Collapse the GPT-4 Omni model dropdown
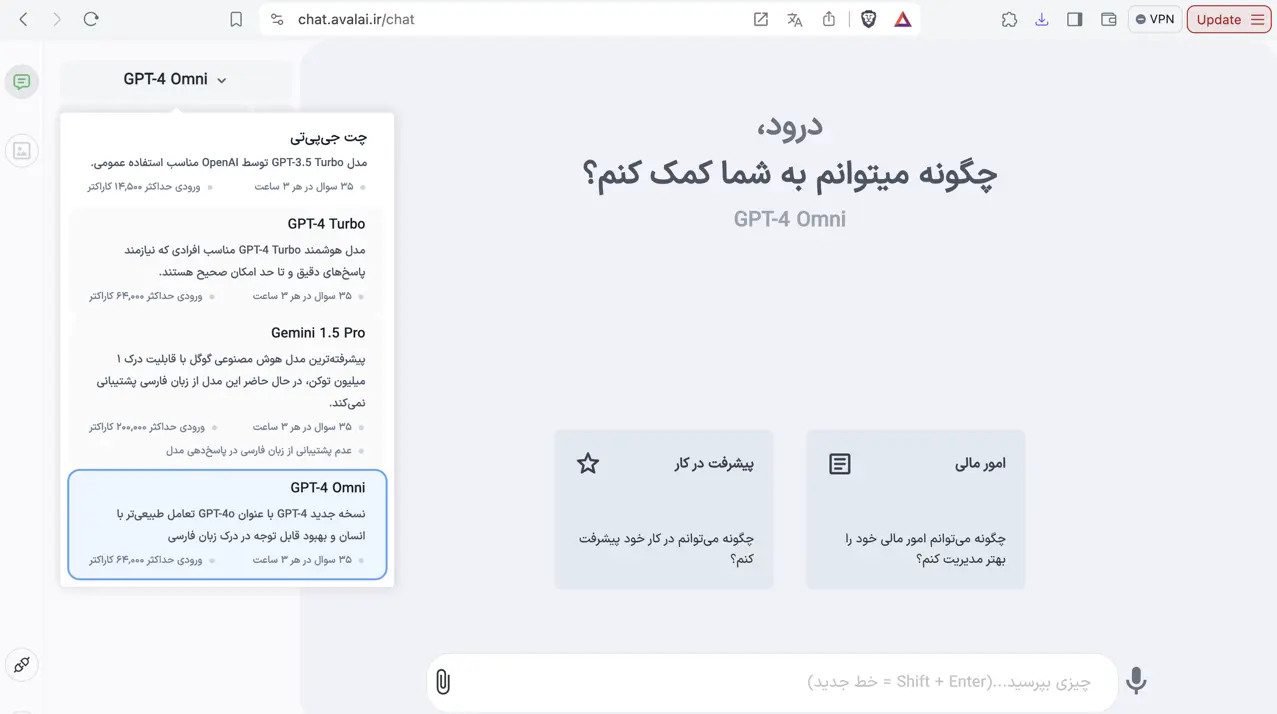 [175, 79]
